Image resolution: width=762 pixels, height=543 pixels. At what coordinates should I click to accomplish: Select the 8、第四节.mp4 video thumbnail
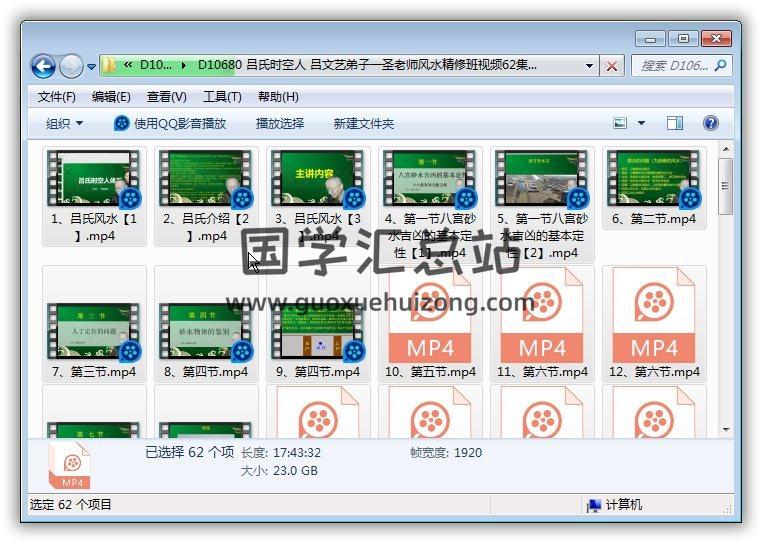[x=206, y=332]
